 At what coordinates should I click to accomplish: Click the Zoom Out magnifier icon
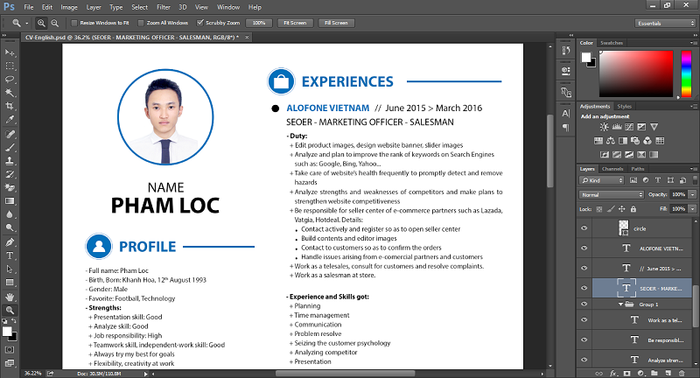(54, 23)
